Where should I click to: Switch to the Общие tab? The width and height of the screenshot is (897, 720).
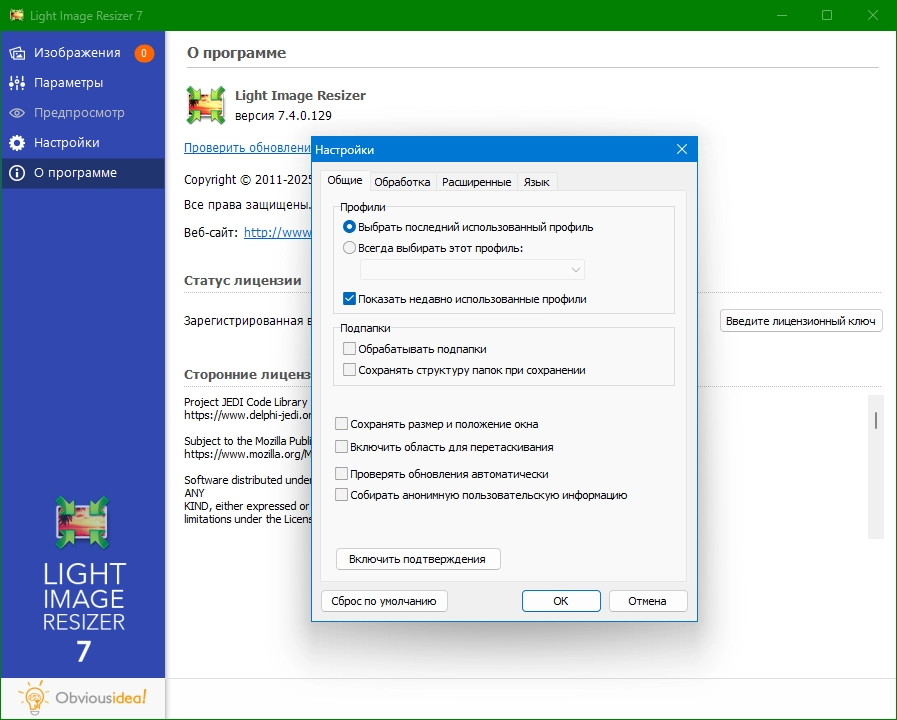pyautogui.click(x=345, y=180)
